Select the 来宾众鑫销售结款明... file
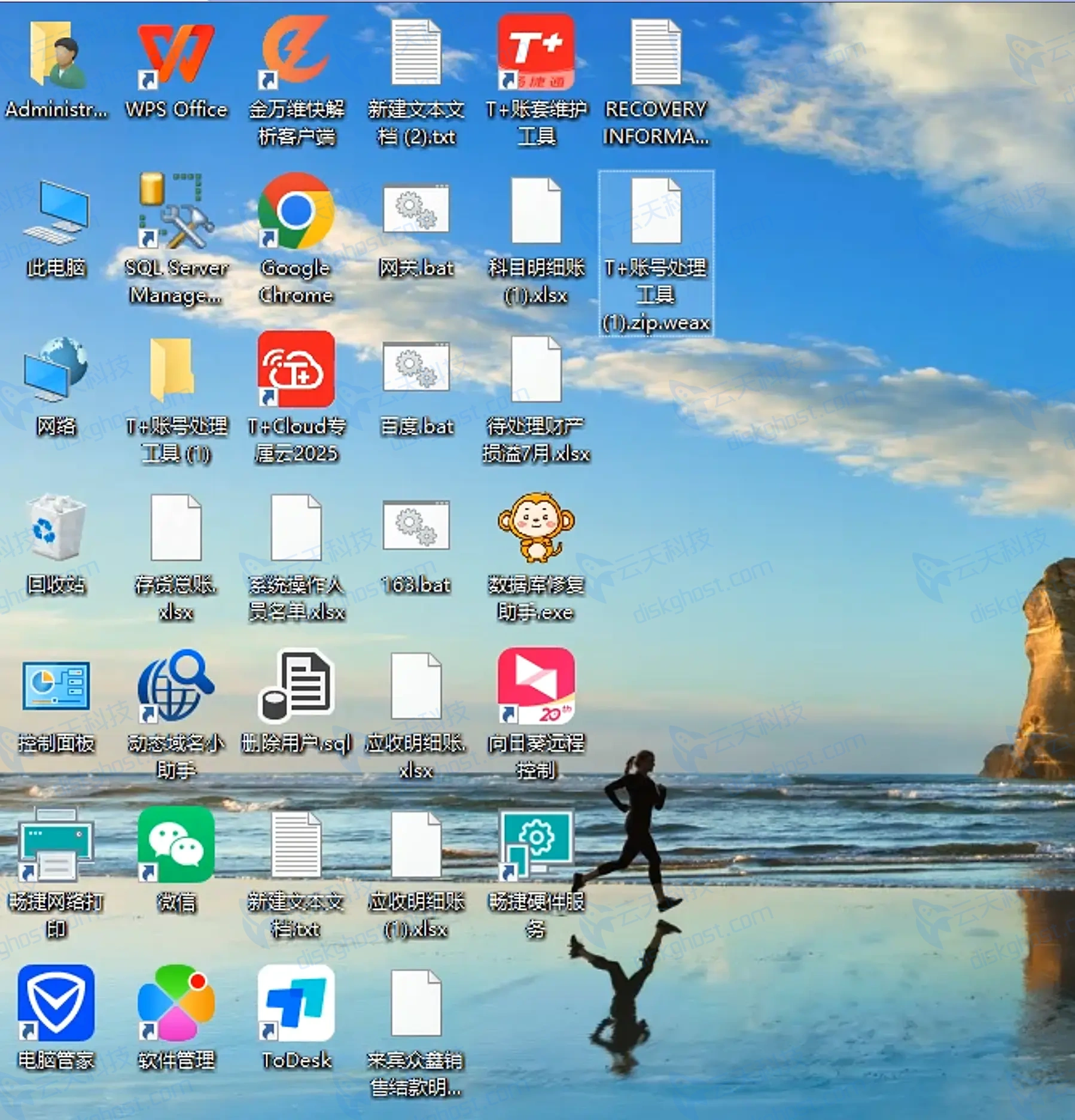This screenshot has height=1120, width=1075. (416, 1003)
